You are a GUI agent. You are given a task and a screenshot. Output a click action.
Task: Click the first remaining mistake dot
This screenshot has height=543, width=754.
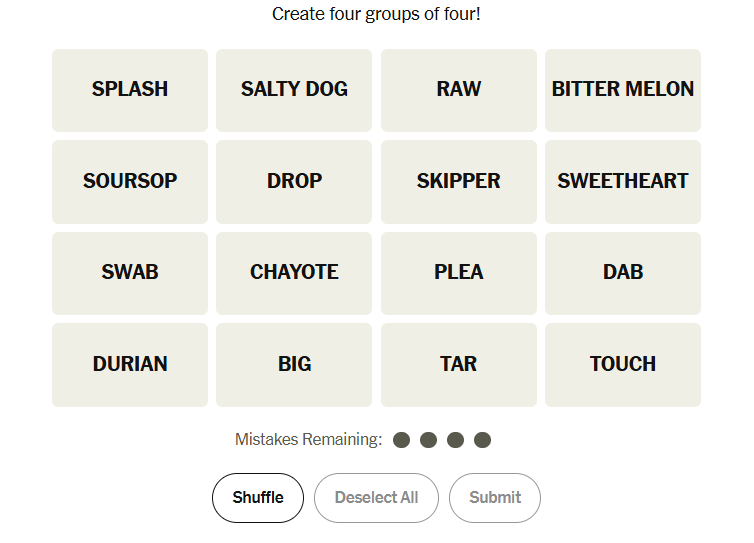point(402,440)
